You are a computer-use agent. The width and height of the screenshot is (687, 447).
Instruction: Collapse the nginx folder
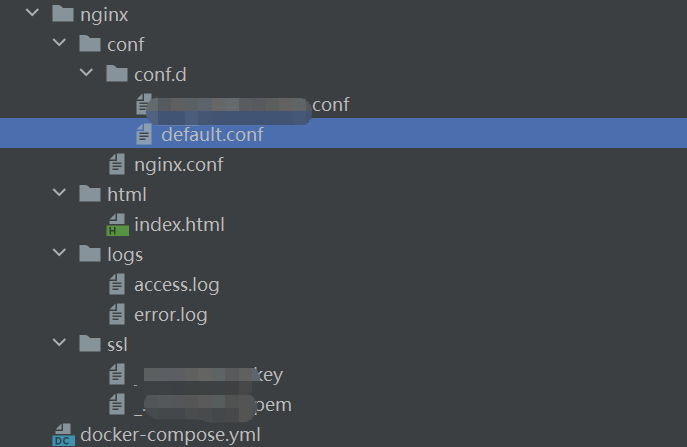(x=32, y=14)
